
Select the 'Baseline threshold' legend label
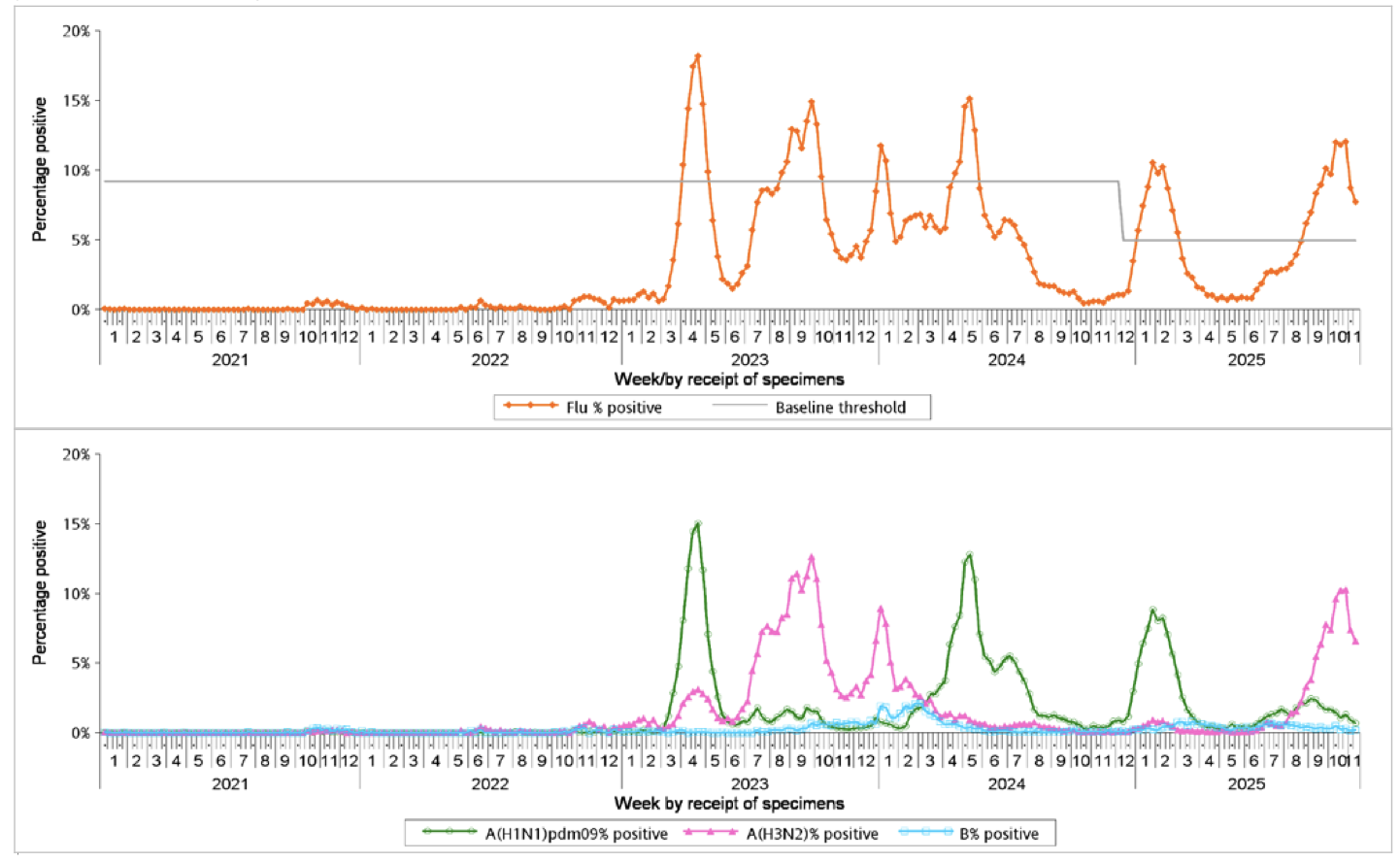840,408
